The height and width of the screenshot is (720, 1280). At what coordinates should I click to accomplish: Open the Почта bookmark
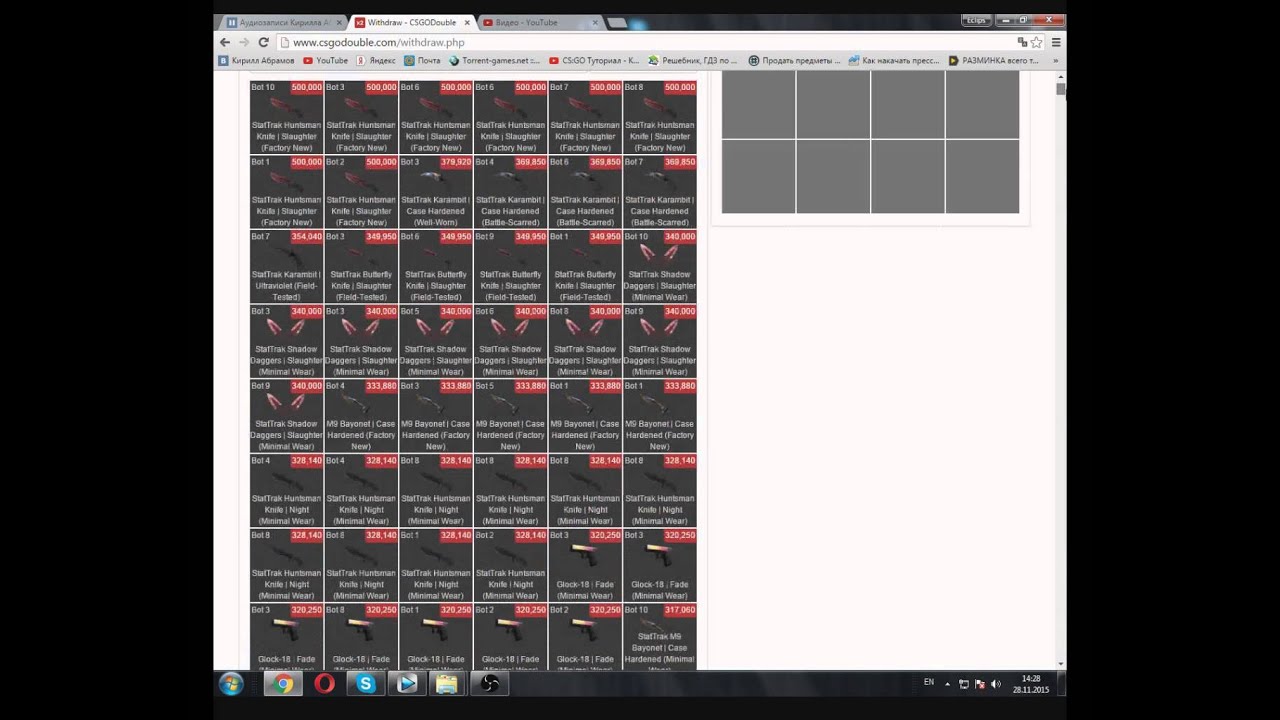pos(422,60)
